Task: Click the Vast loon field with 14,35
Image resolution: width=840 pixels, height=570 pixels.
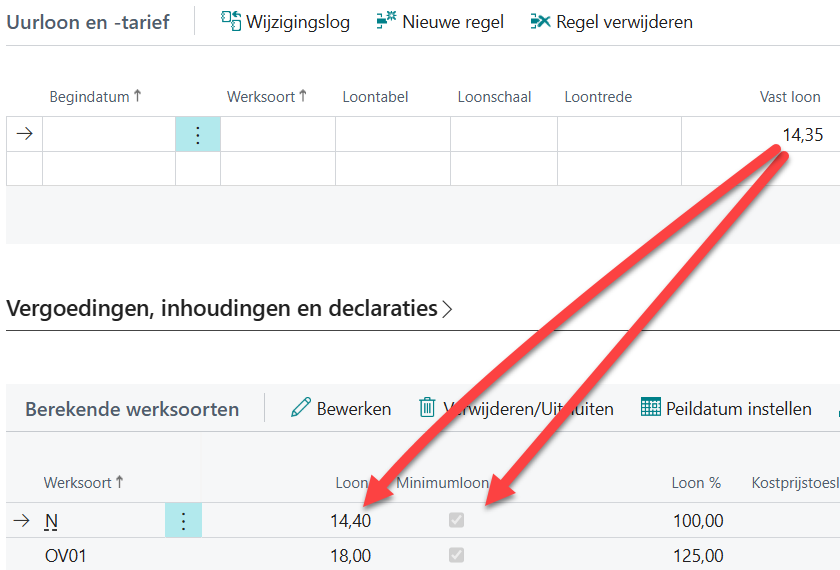Action: (x=760, y=135)
